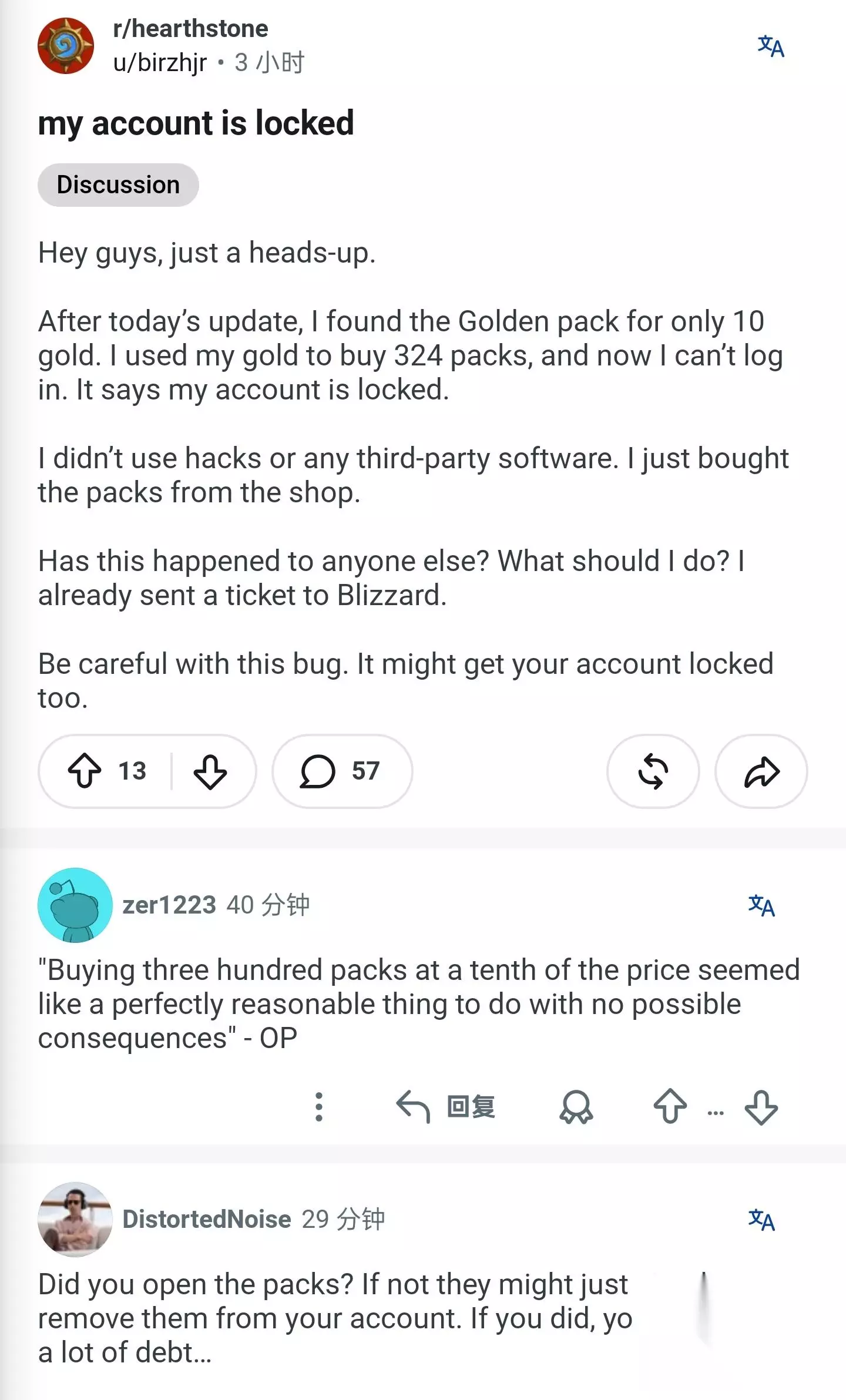Give an award to zer1223's comment
Viewport: 846px width, 1400px height.
(576, 1107)
